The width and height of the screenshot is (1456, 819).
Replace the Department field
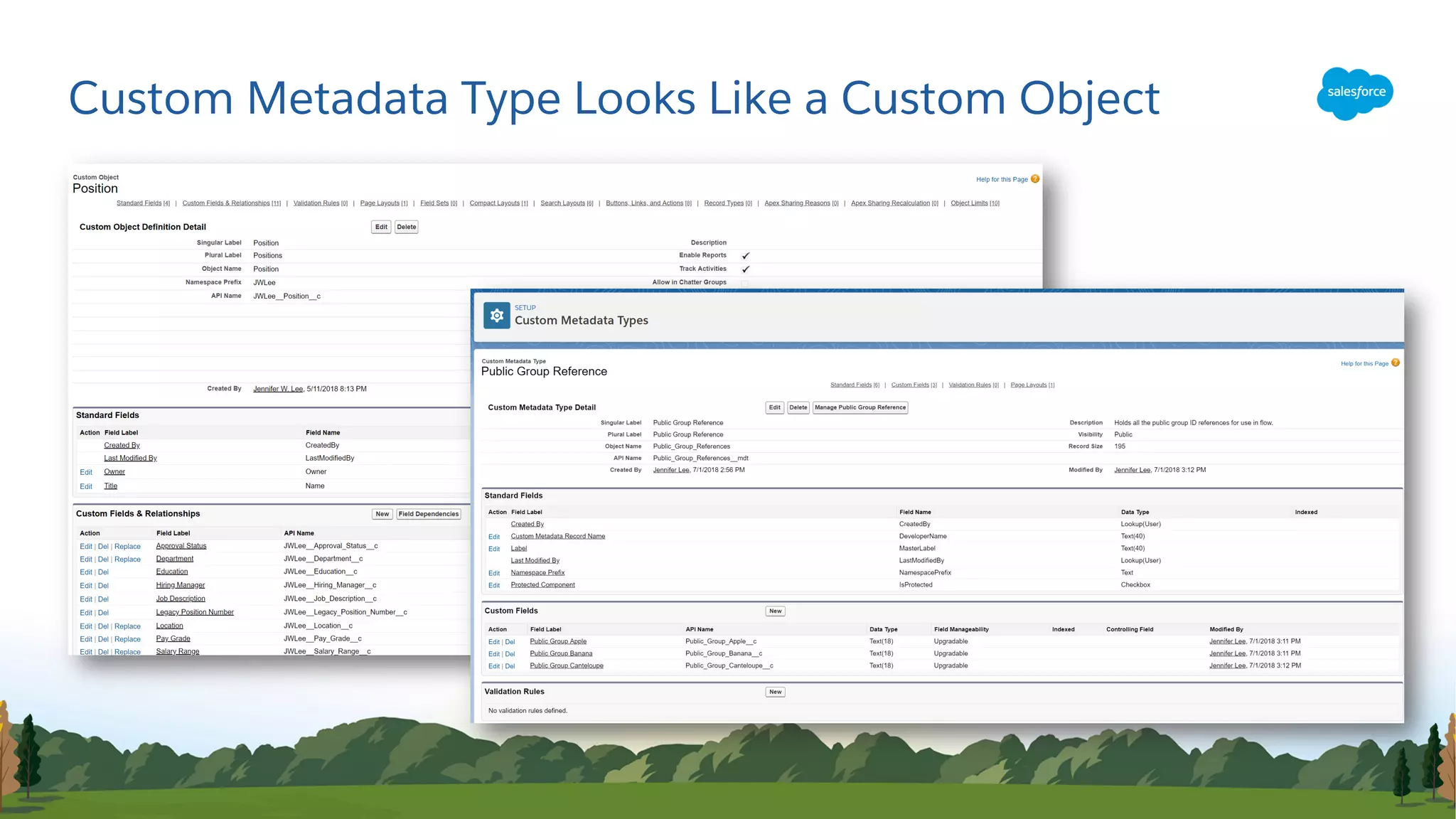click(127, 560)
